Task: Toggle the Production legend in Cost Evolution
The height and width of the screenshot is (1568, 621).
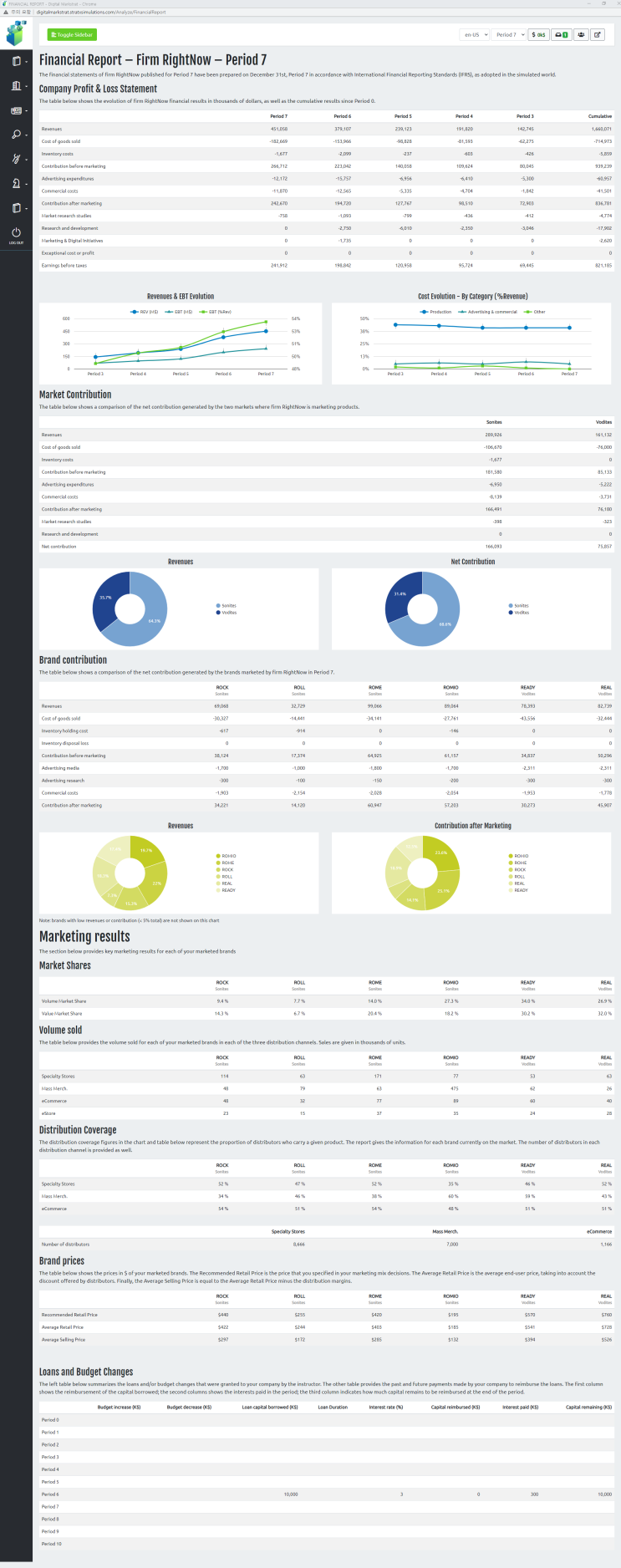Action: (435, 312)
